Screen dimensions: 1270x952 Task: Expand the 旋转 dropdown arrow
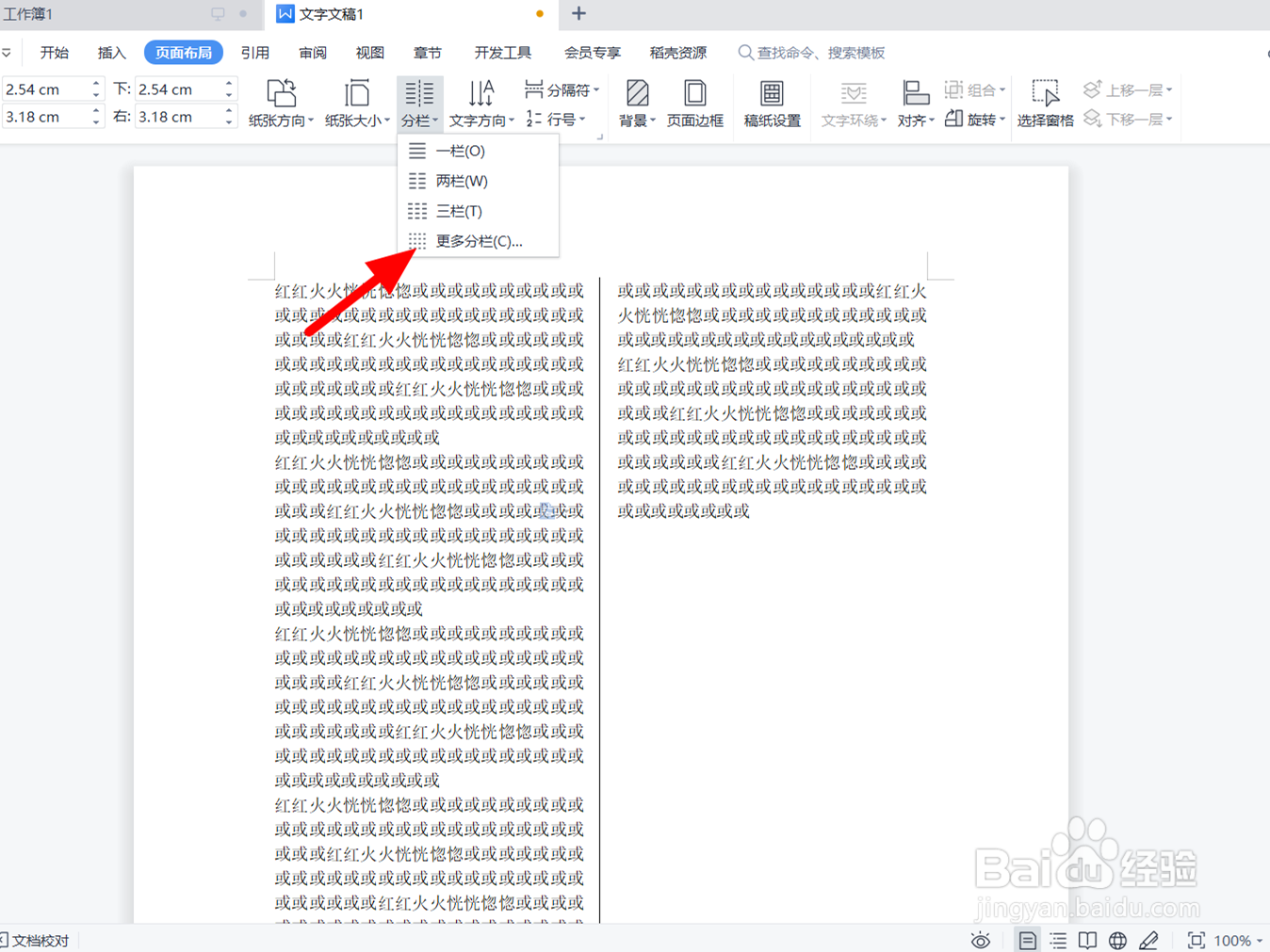1002,120
